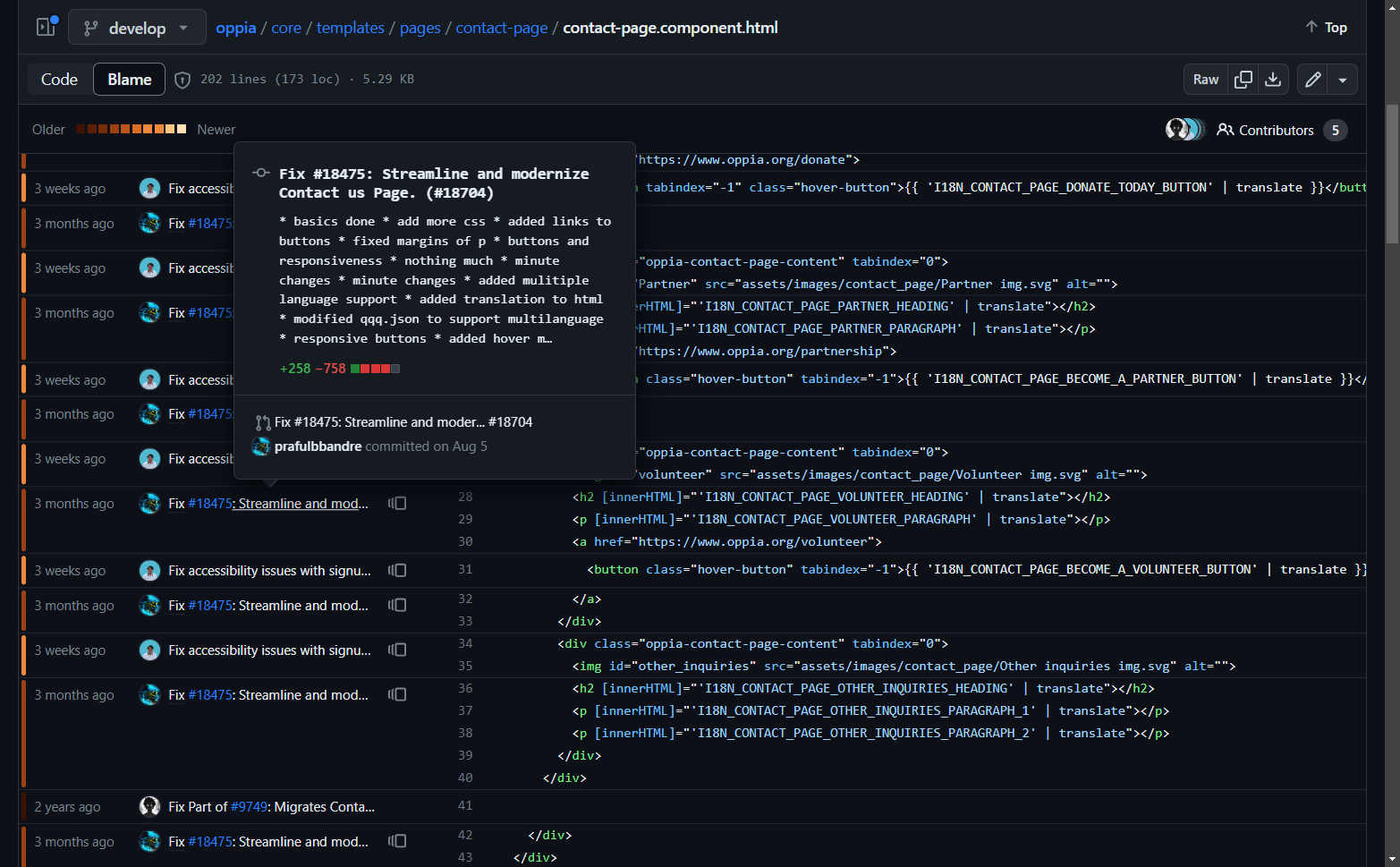The width and height of the screenshot is (1400, 867).
Task: Jump to Top of the file
Action: click(1326, 28)
